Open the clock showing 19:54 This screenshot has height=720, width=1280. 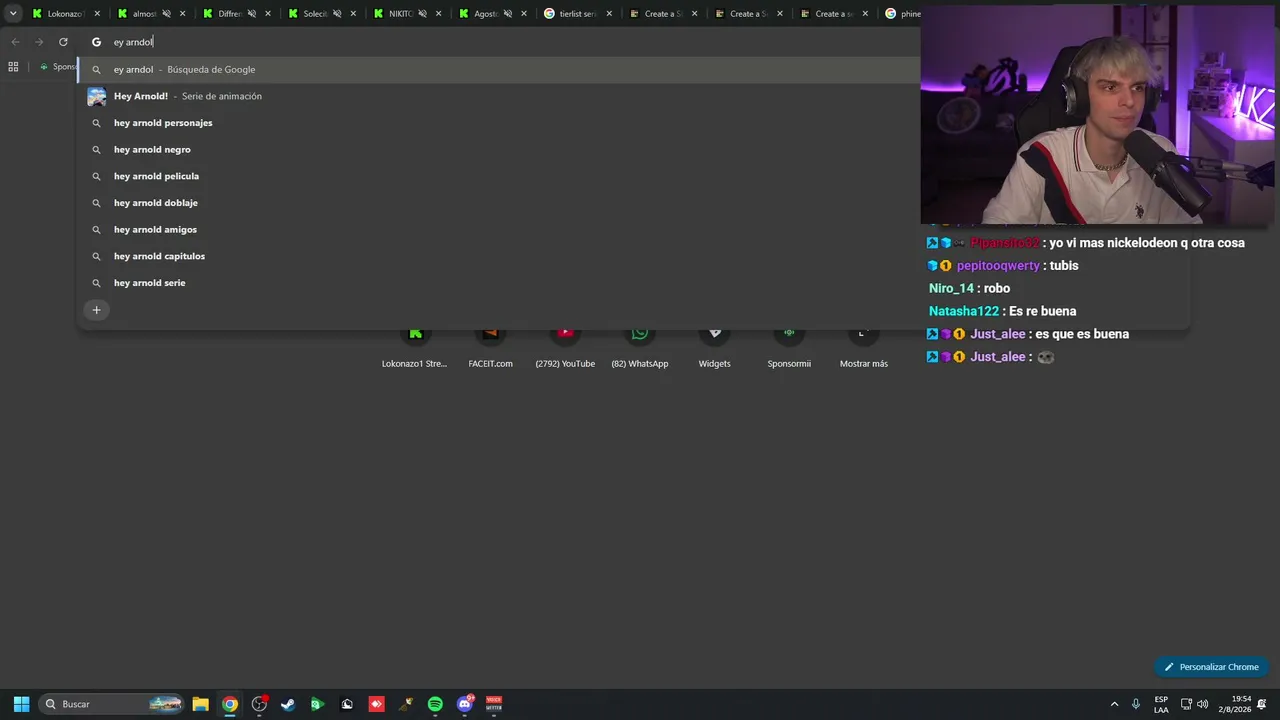[1233, 704]
